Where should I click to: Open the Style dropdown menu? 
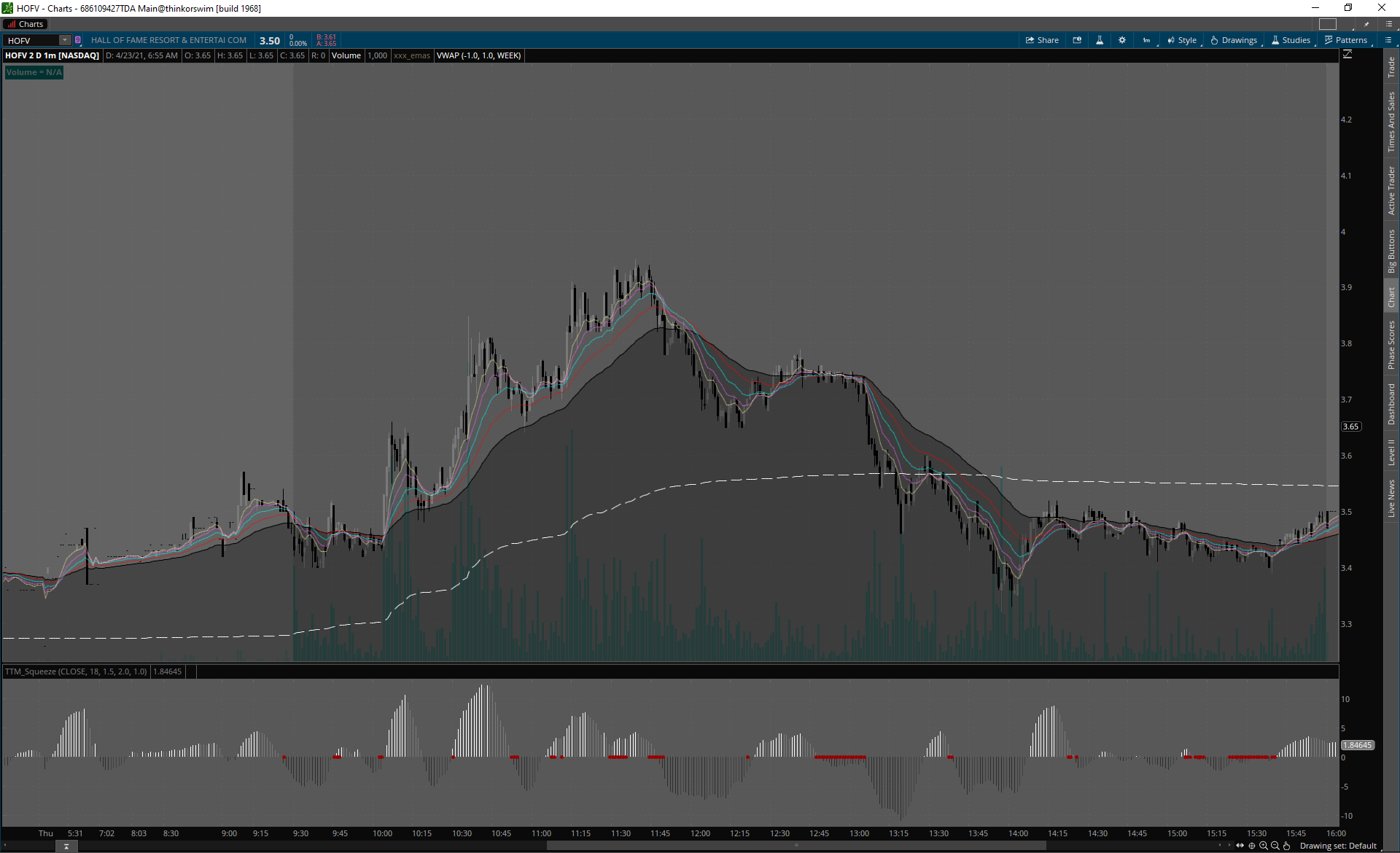pos(1182,40)
